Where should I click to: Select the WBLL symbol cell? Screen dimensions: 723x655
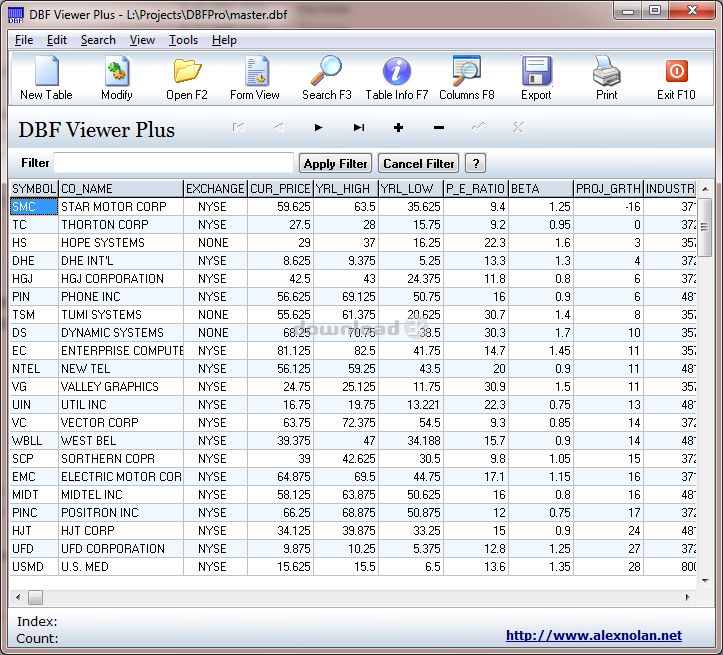34,441
